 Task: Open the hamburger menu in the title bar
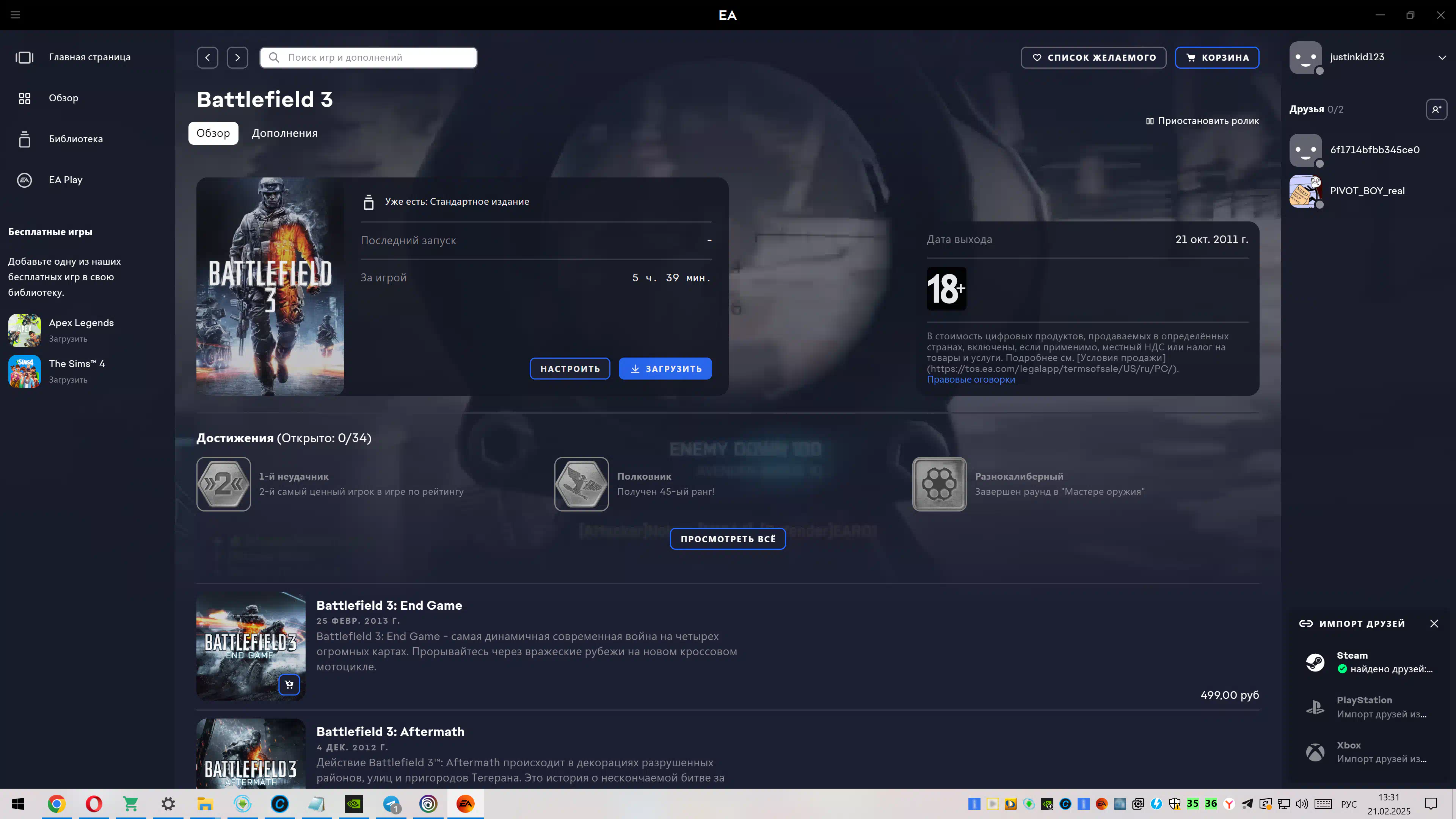click(15, 15)
